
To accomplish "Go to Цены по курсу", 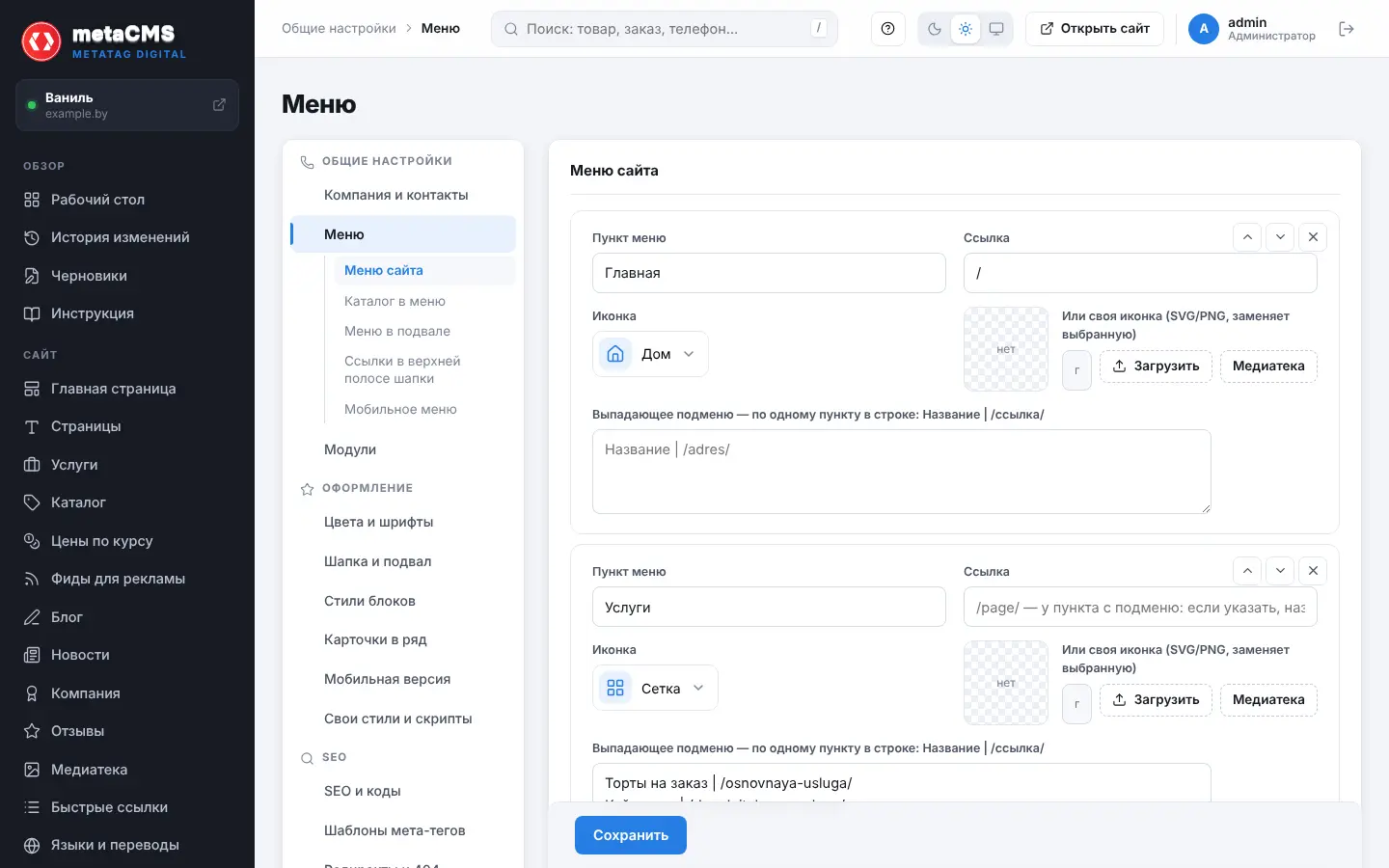I will 127,541.
